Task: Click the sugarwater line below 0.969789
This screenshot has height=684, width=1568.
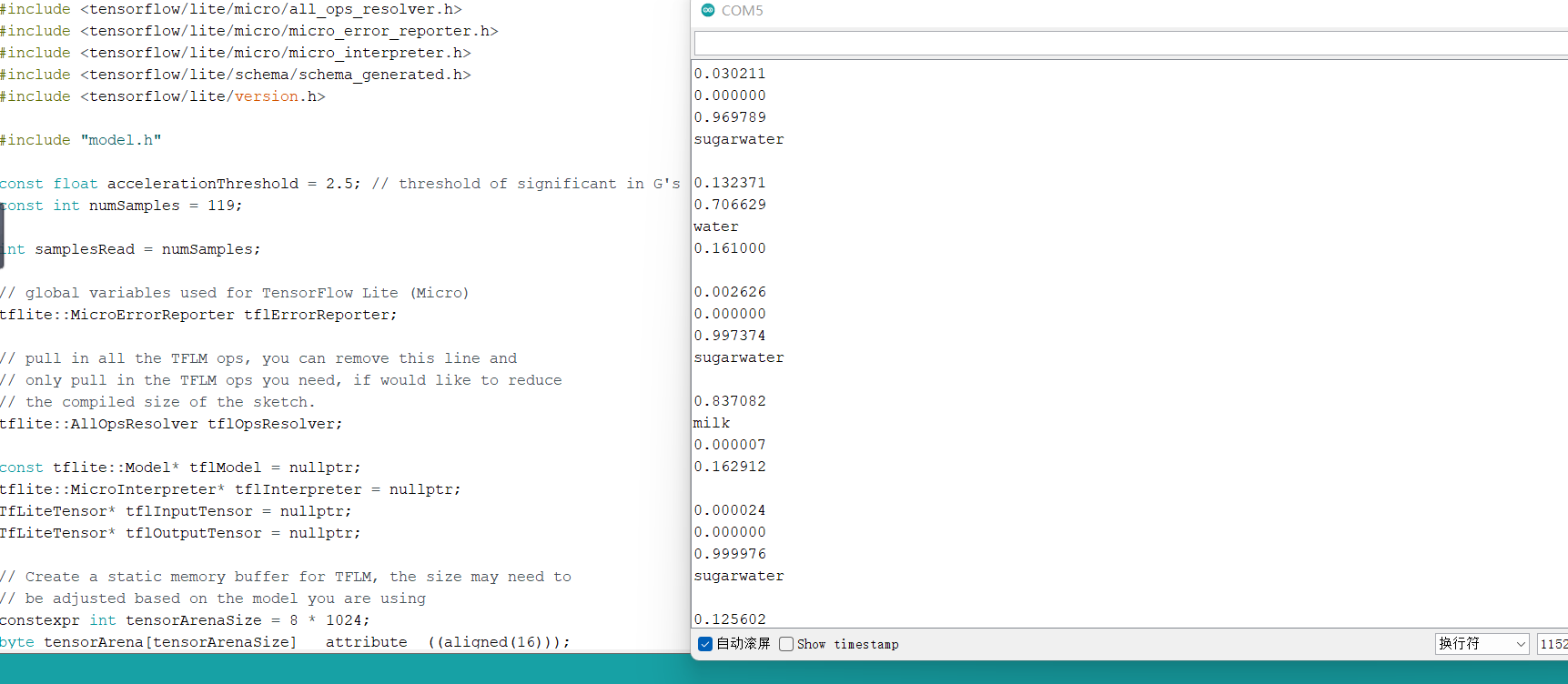Action: pyautogui.click(x=739, y=139)
